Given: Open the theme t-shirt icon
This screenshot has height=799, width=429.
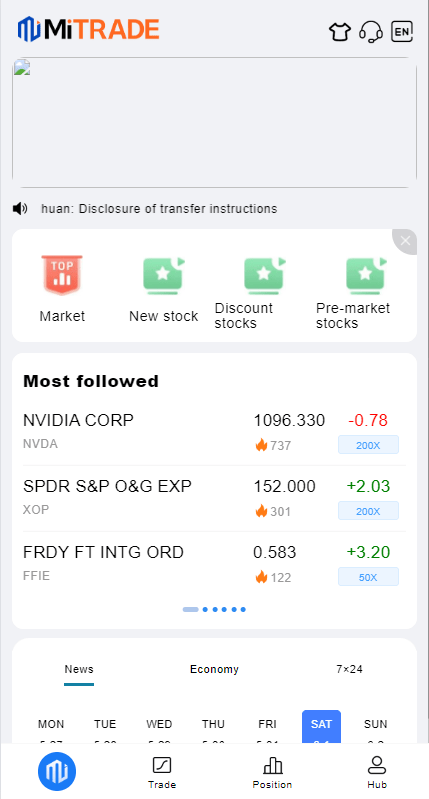Looking at the screenshot, I should 340,32.
